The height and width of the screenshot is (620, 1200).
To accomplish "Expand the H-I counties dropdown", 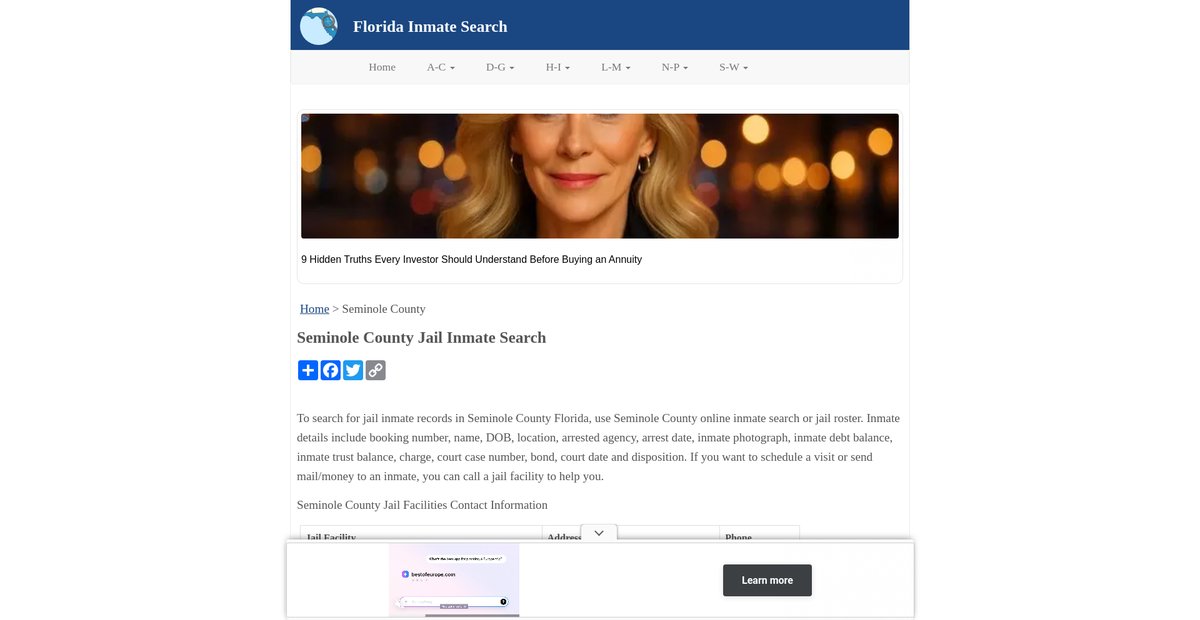I will (558, 67).
